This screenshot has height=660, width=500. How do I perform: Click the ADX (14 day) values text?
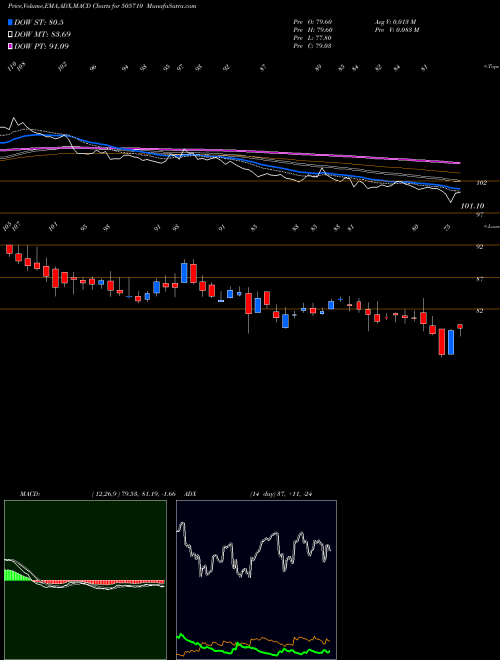click(282, 494)
